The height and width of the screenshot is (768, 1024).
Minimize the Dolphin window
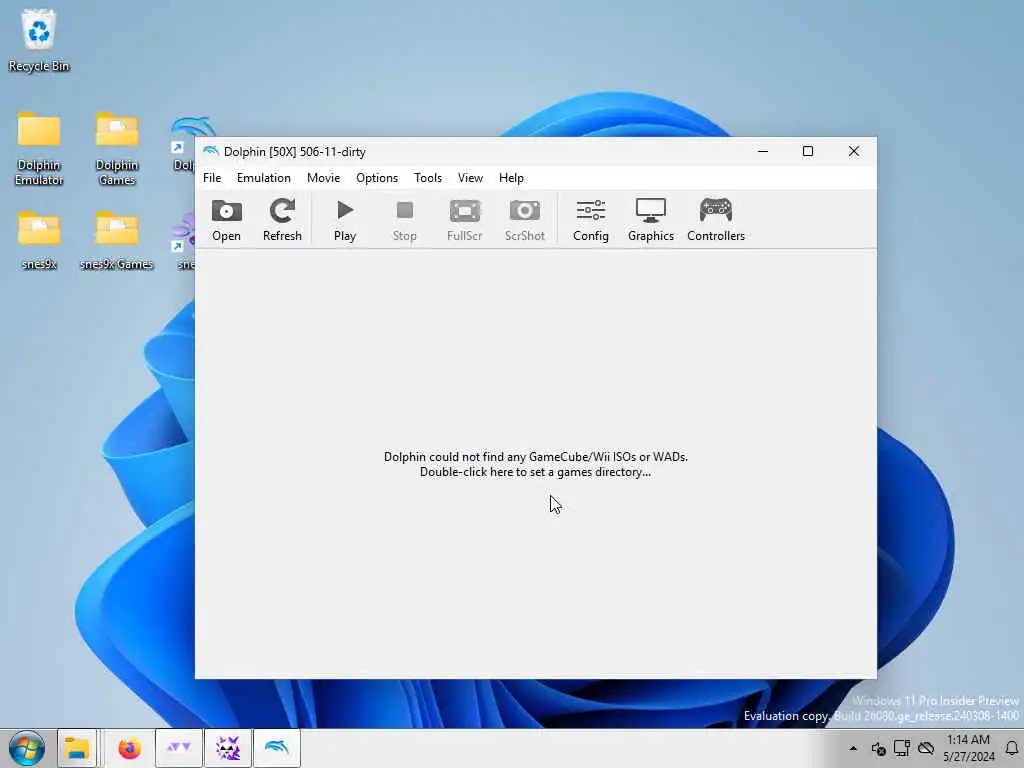[x=763, y=152]
